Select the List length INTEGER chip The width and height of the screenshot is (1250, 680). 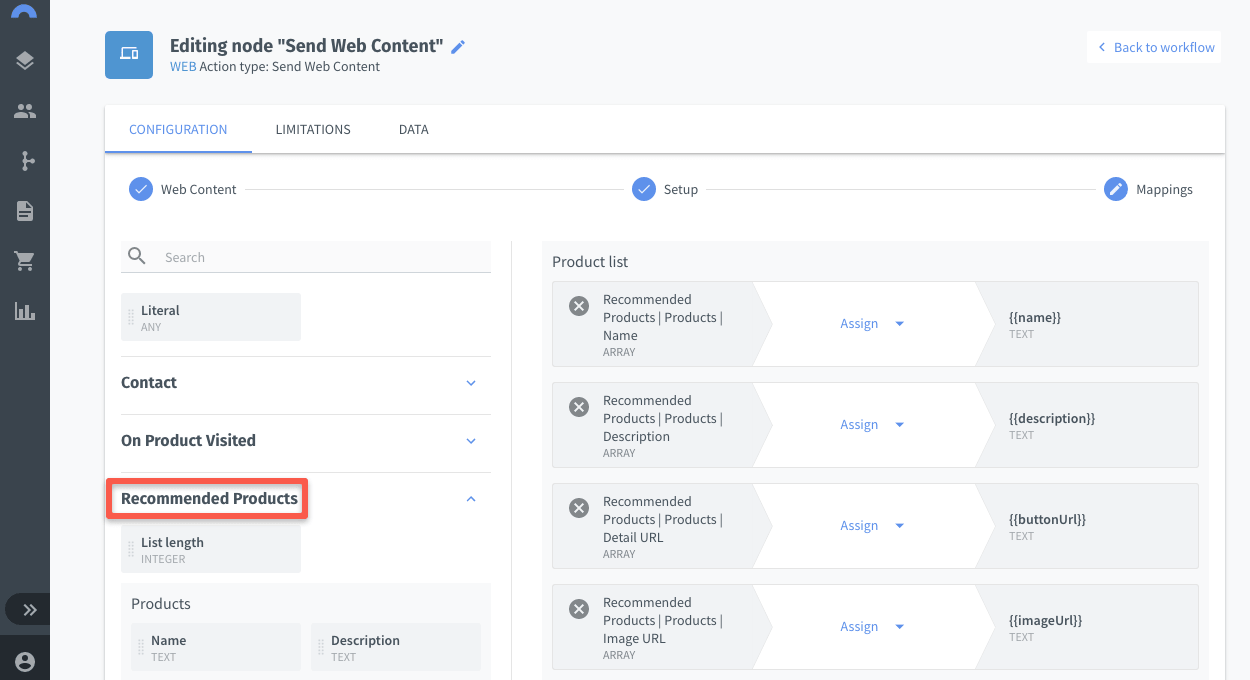pyautogui.click(x=211, y=549)
